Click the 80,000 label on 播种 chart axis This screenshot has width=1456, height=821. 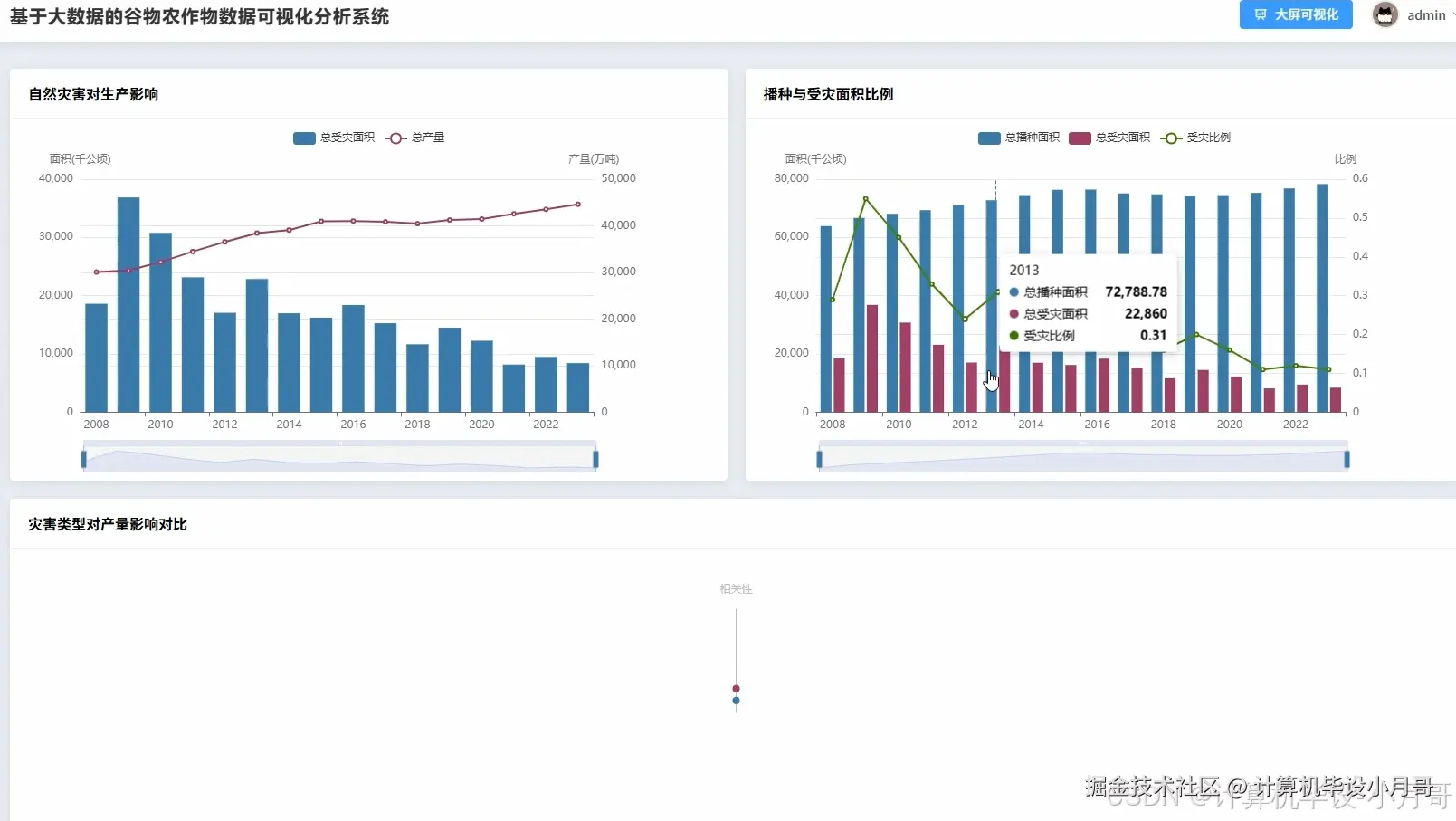(x=791, y=178)
